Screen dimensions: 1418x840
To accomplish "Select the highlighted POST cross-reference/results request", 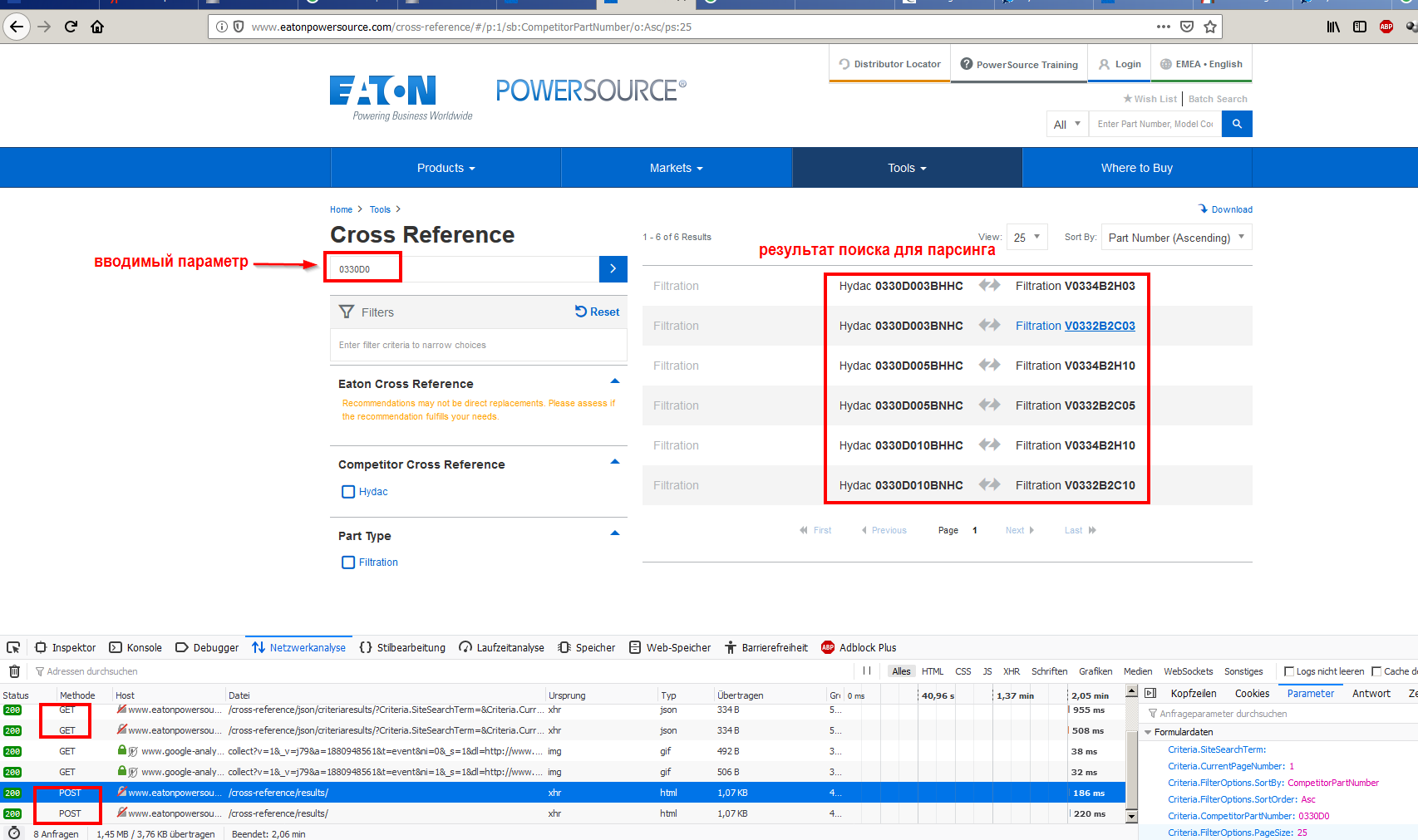I will pos(563,793).
